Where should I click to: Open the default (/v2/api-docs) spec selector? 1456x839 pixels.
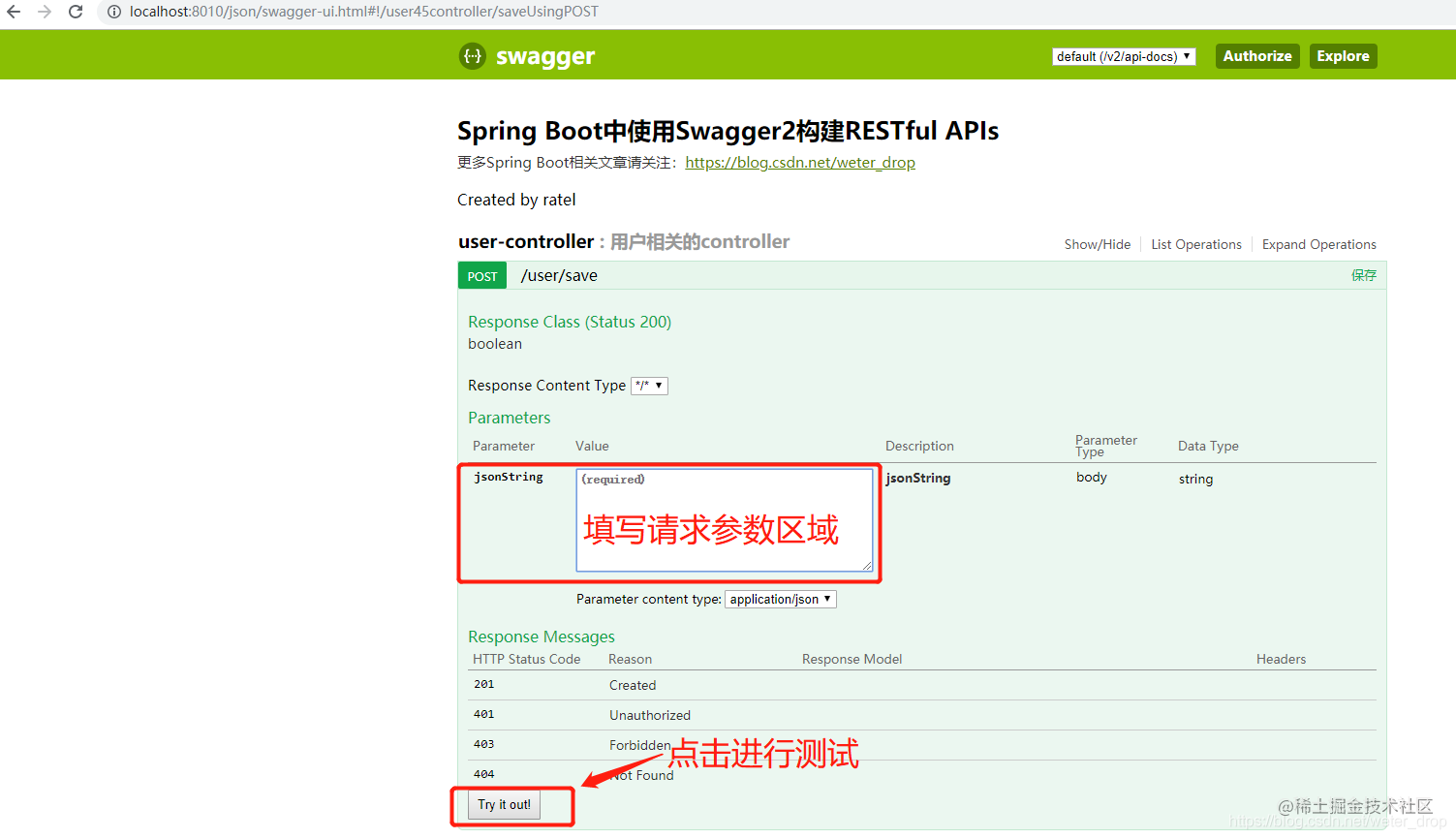1123,55
